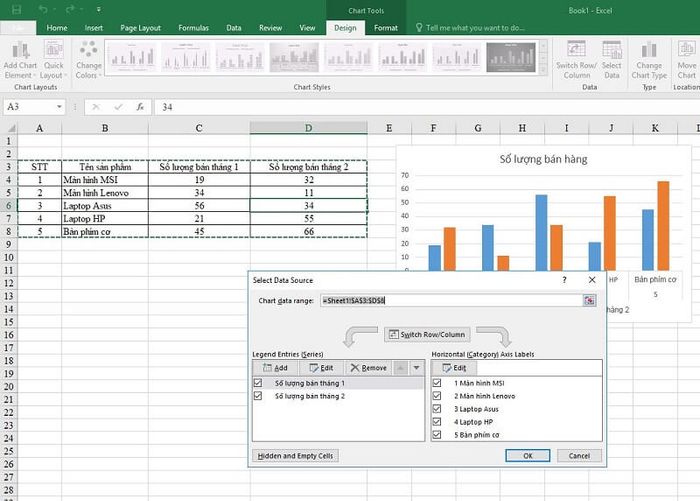Click formula bar Enter checkmark icon
The height and width of the screenshot is (501, 700).
click(x=118, y=107)
